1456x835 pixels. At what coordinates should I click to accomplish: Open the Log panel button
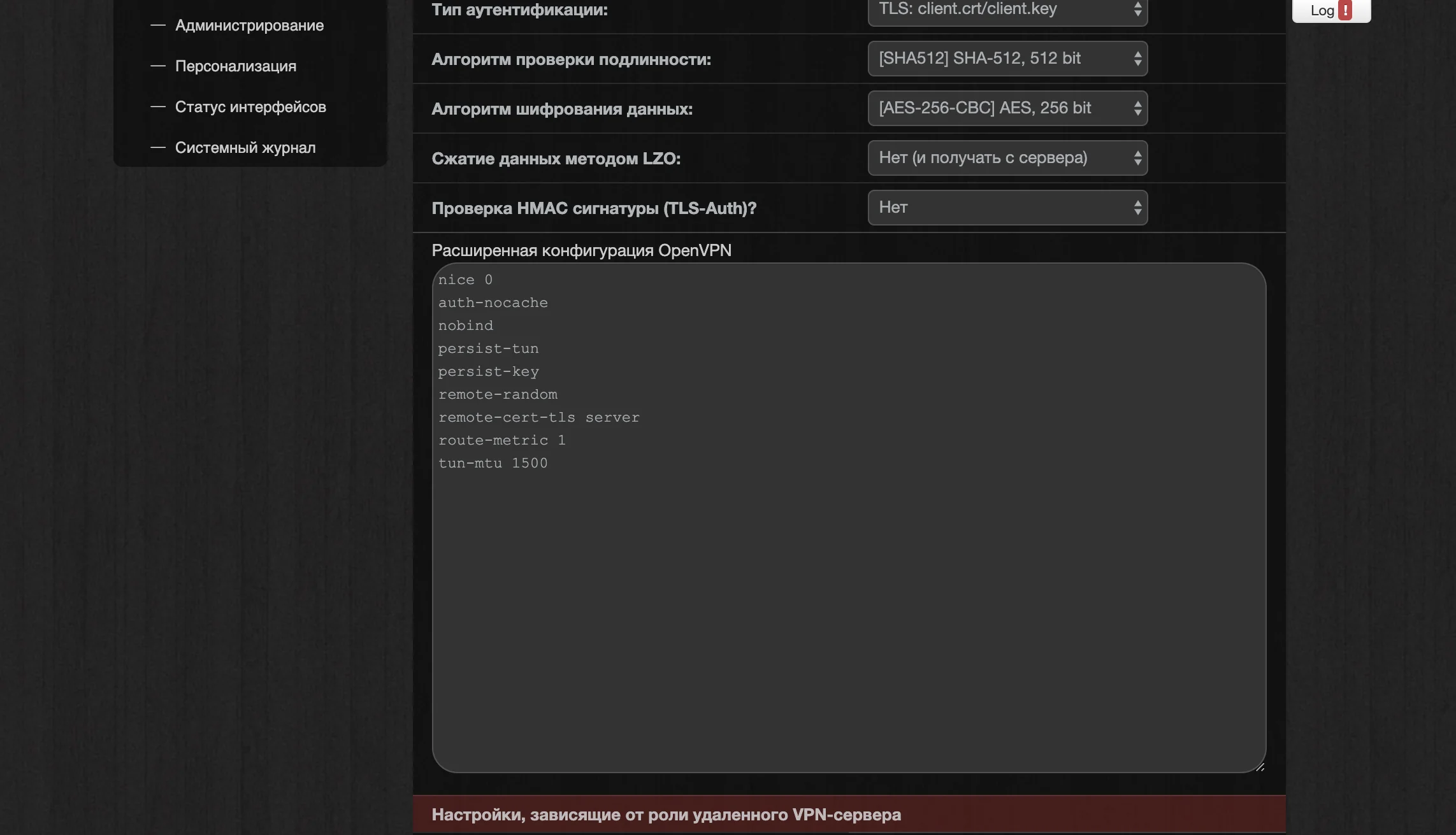pyautogui.click(x=1322, y=10)
